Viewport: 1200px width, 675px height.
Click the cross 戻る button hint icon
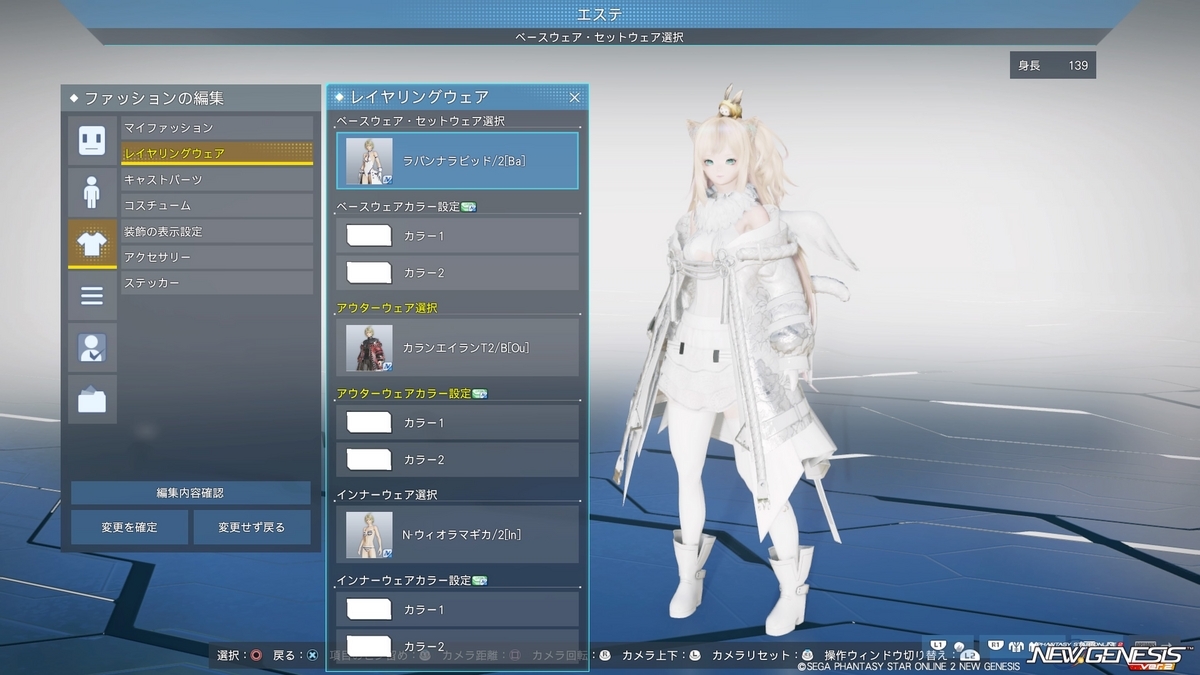(x=313, y=656)
